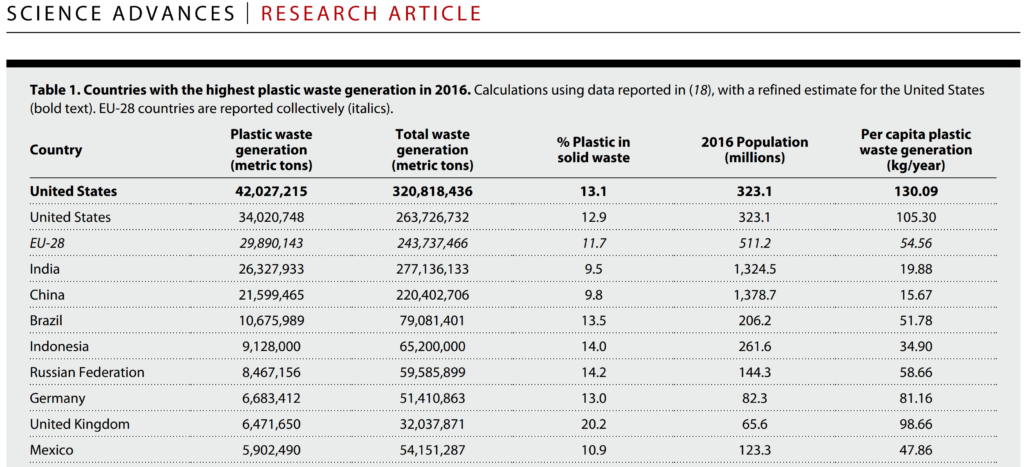1024x467 pixels.
Task: Select the Country column header
Action: [x=56, y=150]
